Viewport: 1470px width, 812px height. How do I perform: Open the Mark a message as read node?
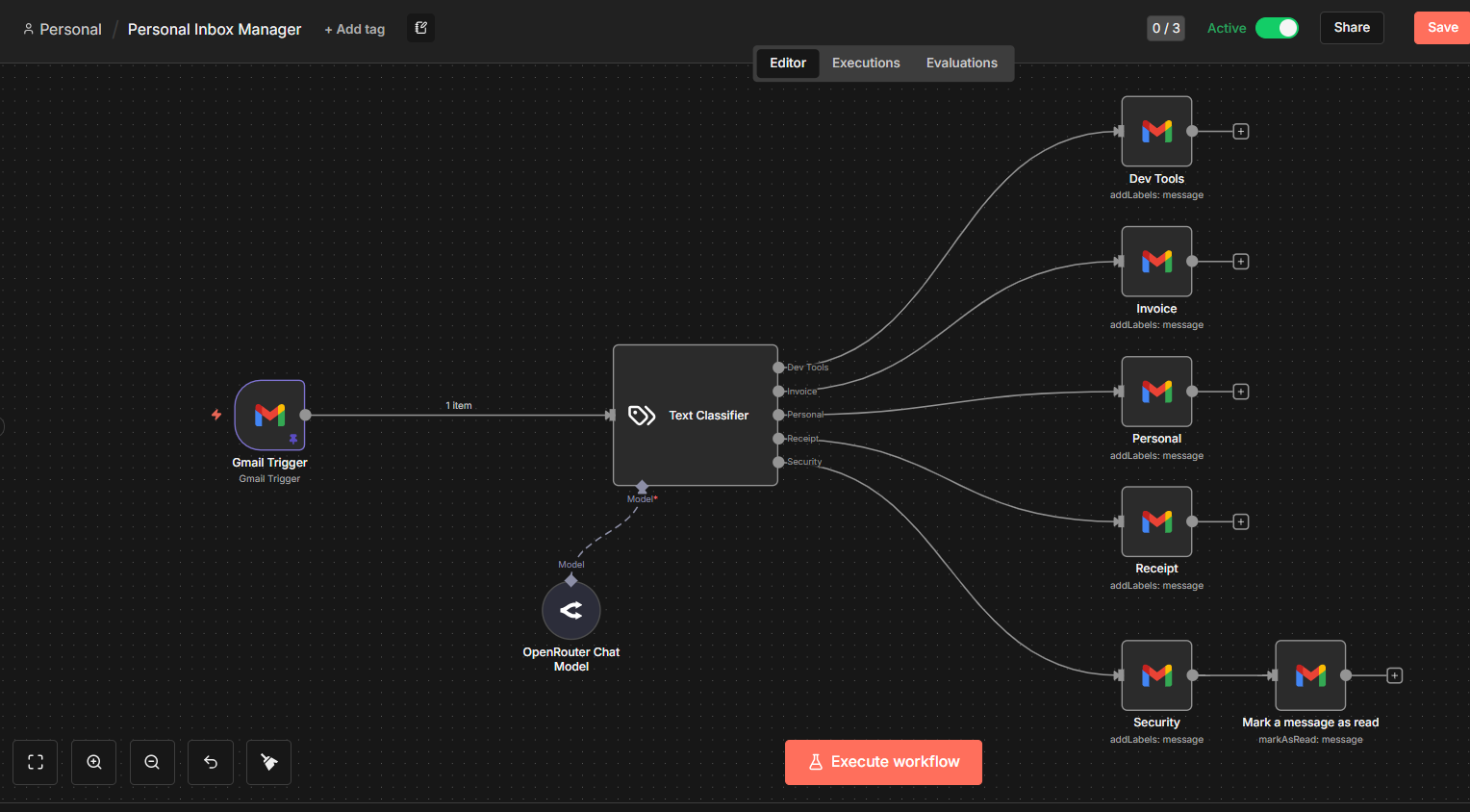pyautogui.click(x=1309, y=674)
